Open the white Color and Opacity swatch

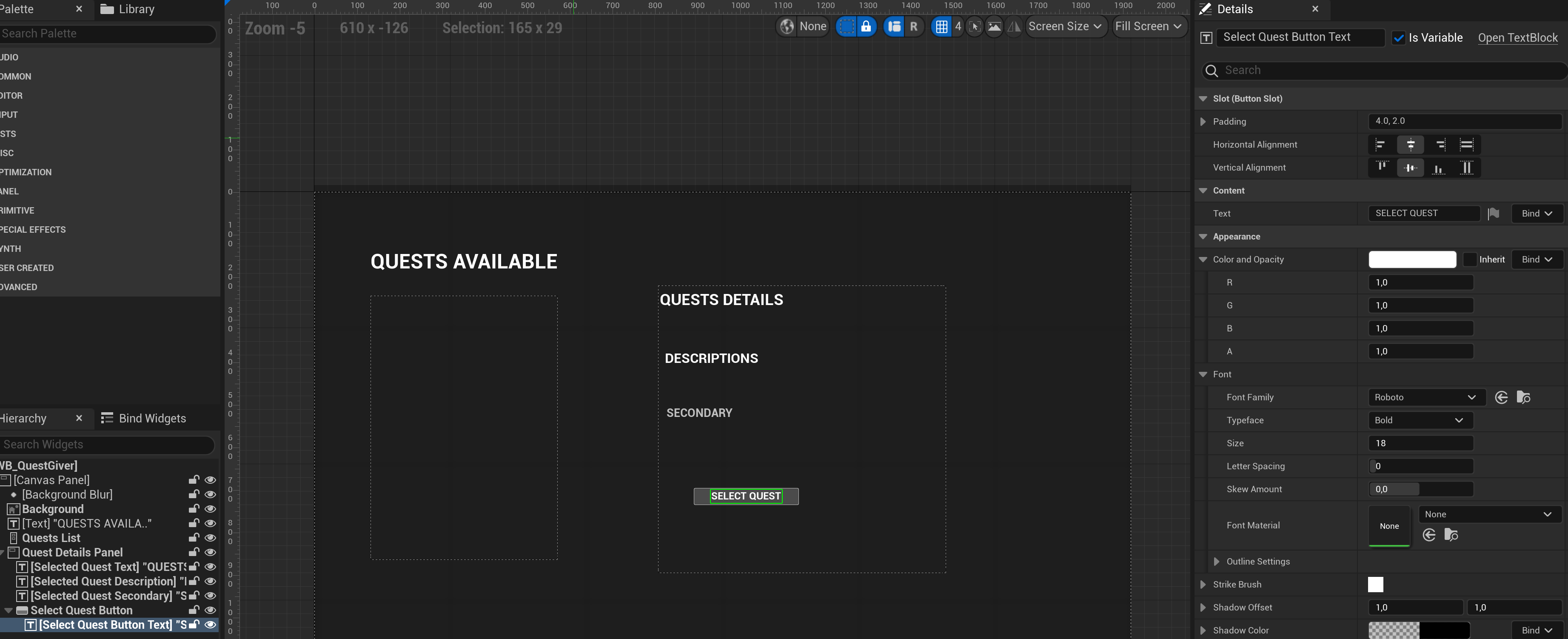[x=1411, y=260]
